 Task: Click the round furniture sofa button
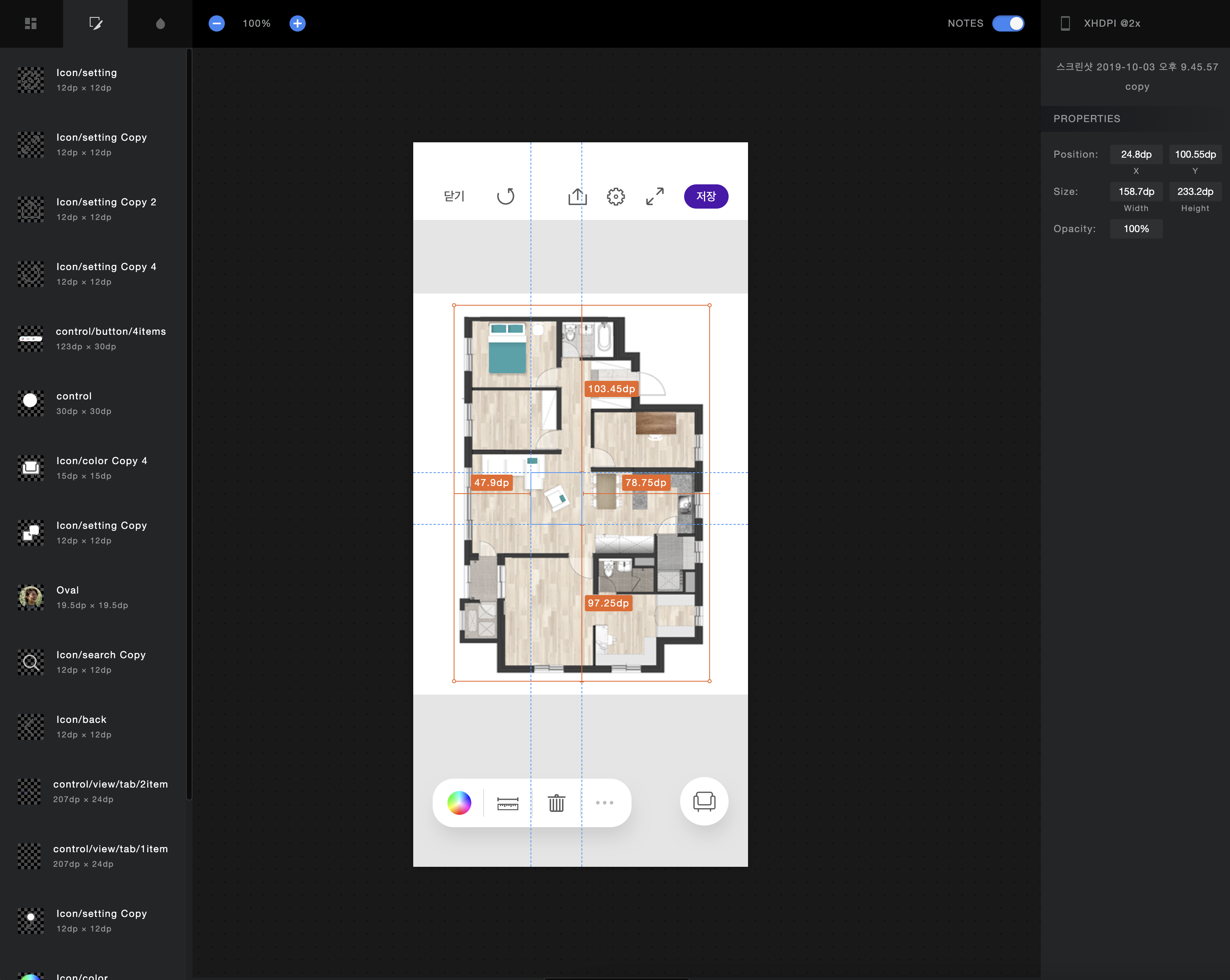[x=704, y=801]
